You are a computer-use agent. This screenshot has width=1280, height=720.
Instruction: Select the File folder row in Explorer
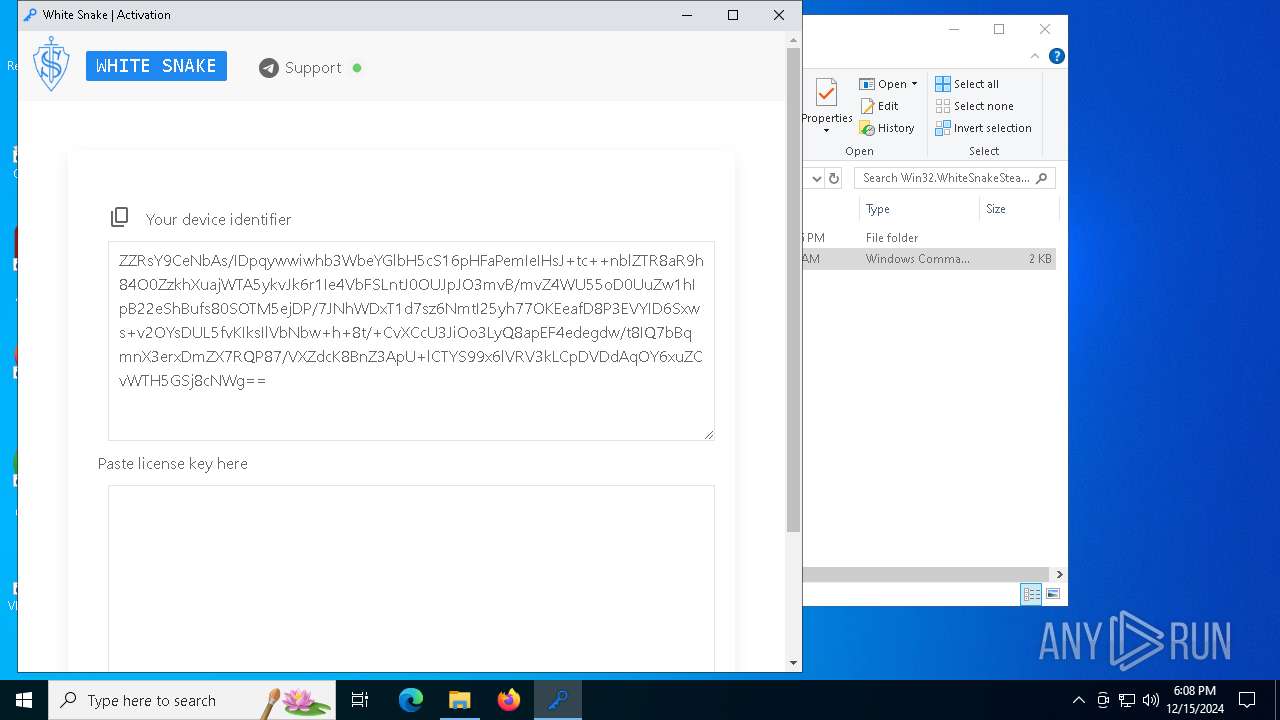coord(928,238)
